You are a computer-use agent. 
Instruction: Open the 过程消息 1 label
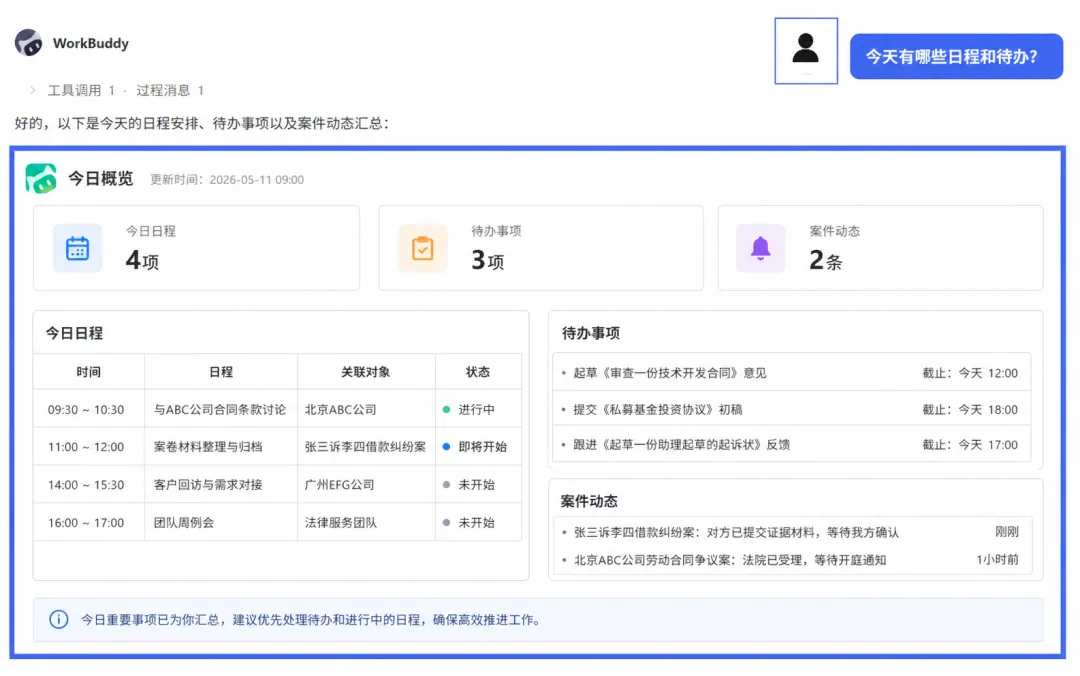pos(169,90)
